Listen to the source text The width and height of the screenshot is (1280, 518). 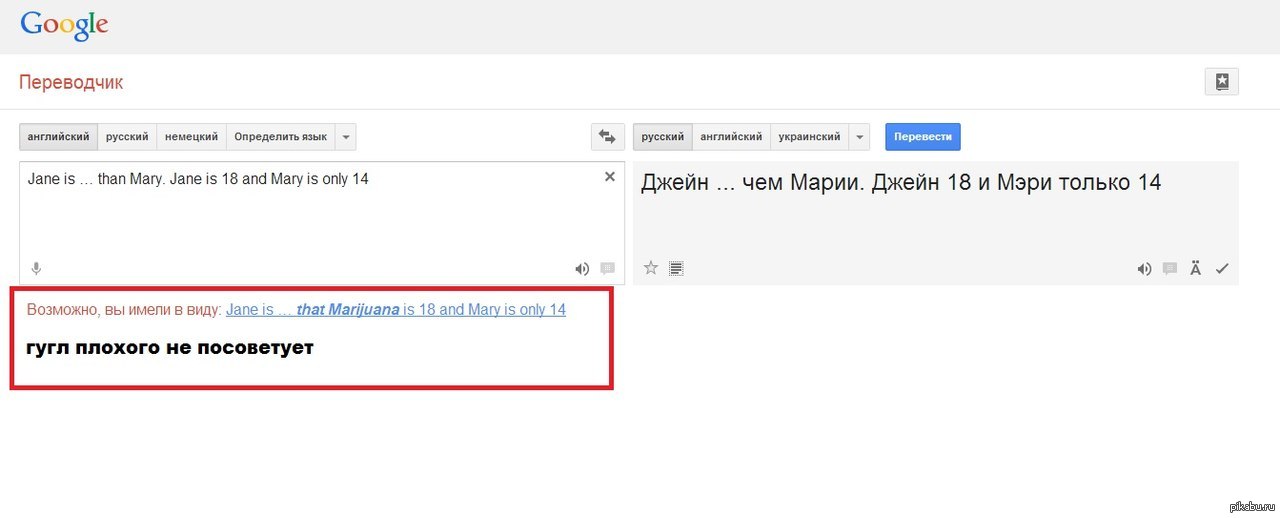click(582, 268)
